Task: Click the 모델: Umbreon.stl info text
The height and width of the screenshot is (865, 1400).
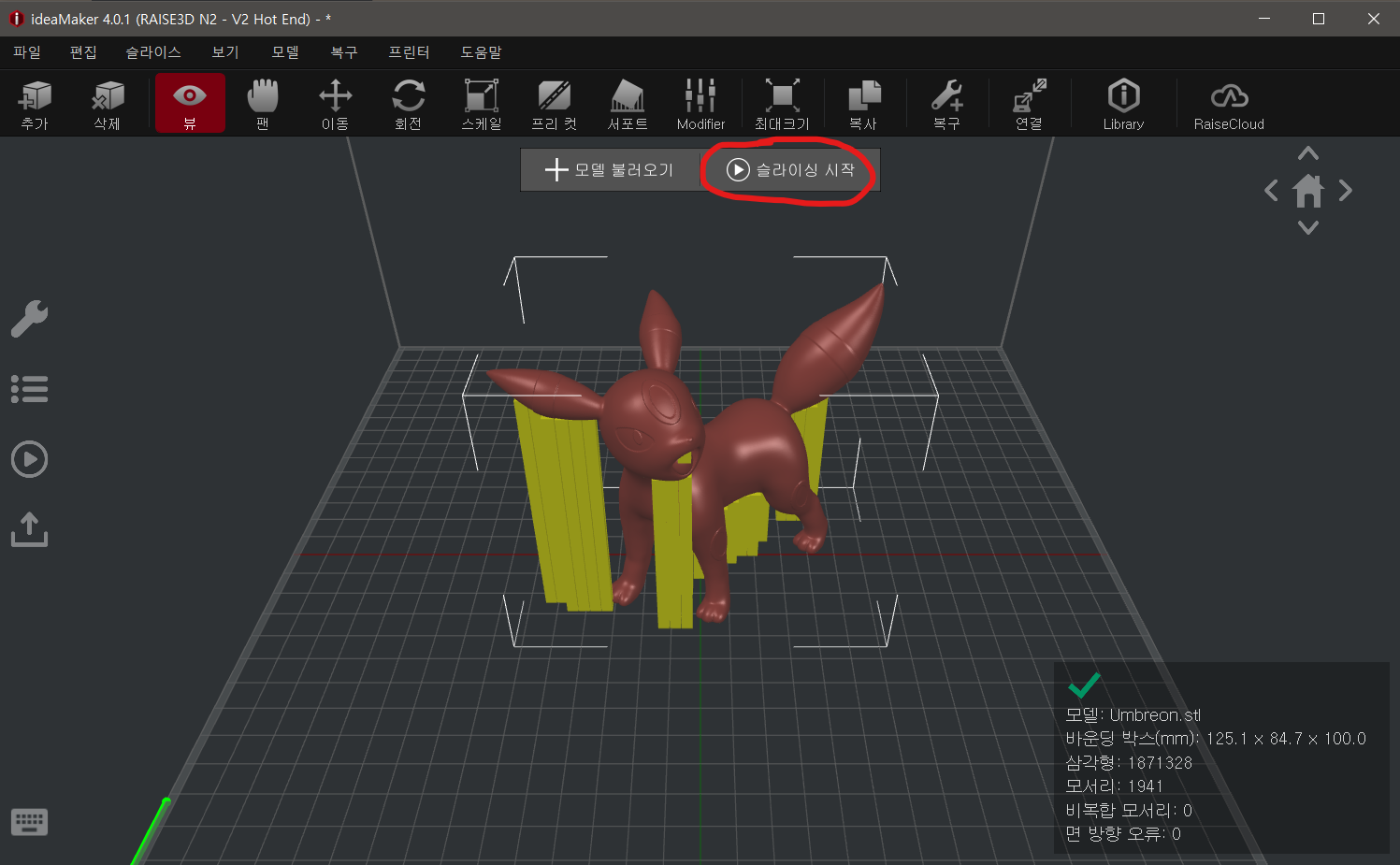Action: click(x=1133, y=715)
